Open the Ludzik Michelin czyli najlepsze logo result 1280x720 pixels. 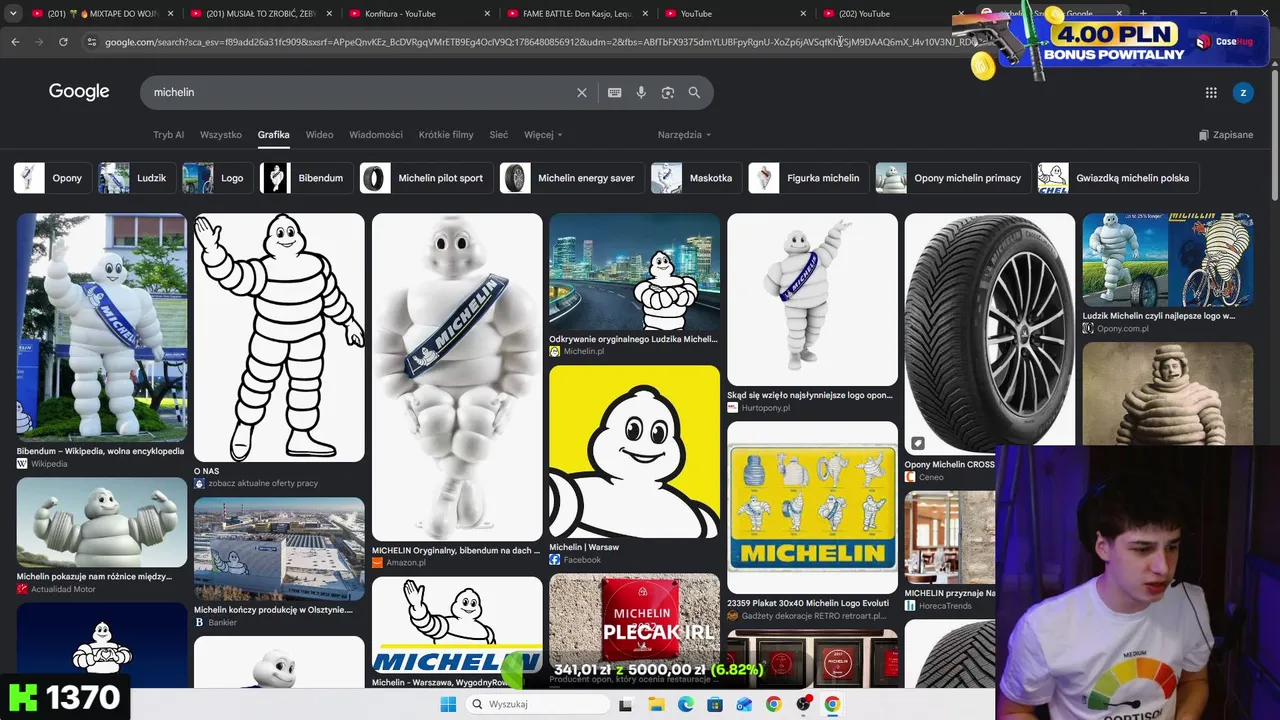(1168, 260)
